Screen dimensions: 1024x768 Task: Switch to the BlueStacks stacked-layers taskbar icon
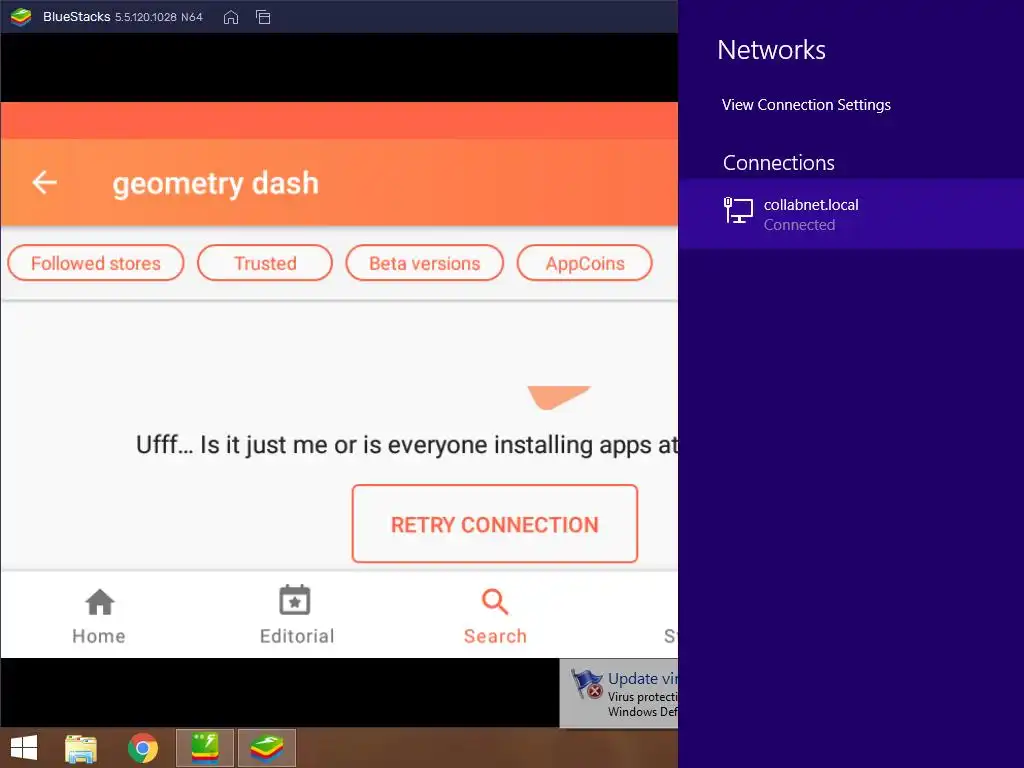[266, 748]
